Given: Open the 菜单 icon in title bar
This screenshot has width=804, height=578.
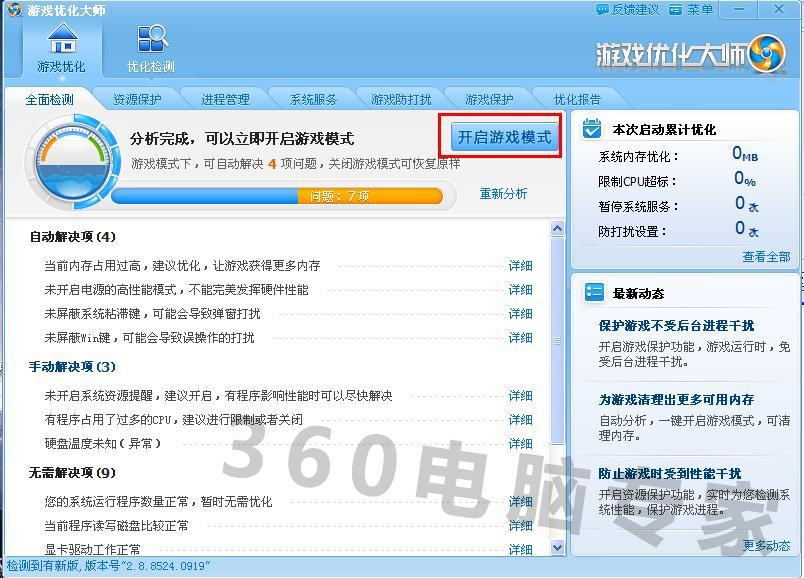Looking at the screenshot, I should [675, 10].
